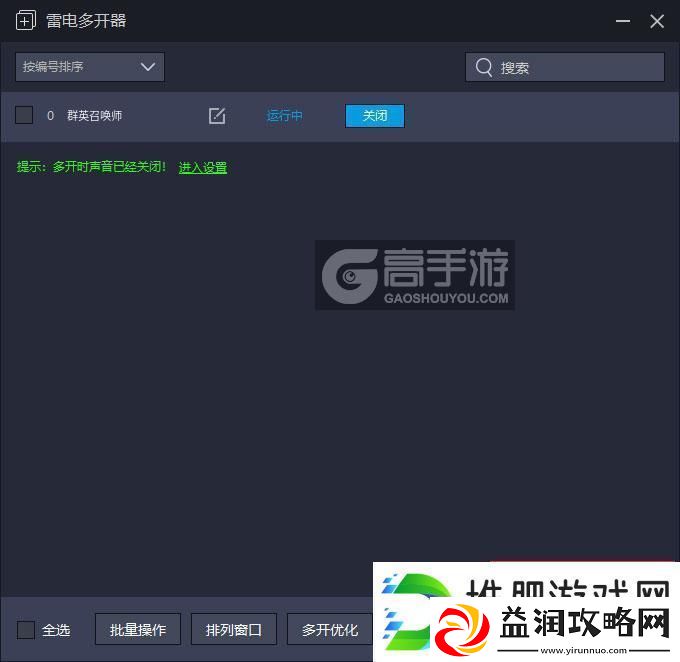Minimize the 雷电多开器 window
The height and width of the screenshot is (662, 680).
pos(623,21)
